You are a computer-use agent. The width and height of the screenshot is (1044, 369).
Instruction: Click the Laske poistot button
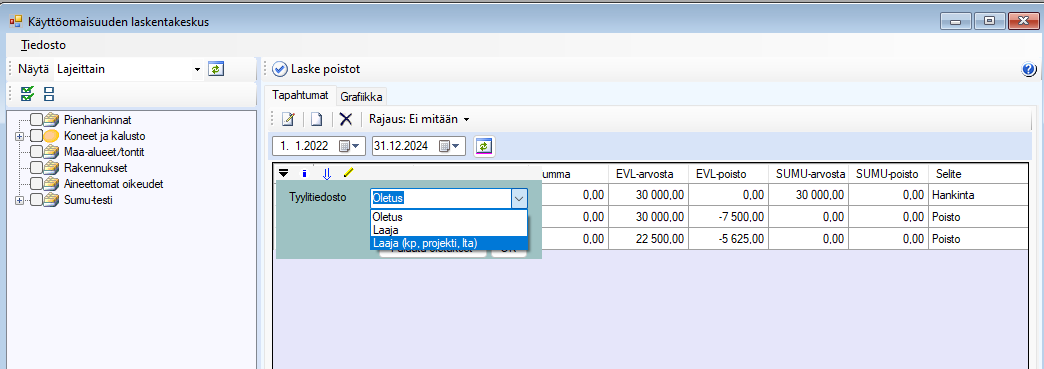coord(317,69)
